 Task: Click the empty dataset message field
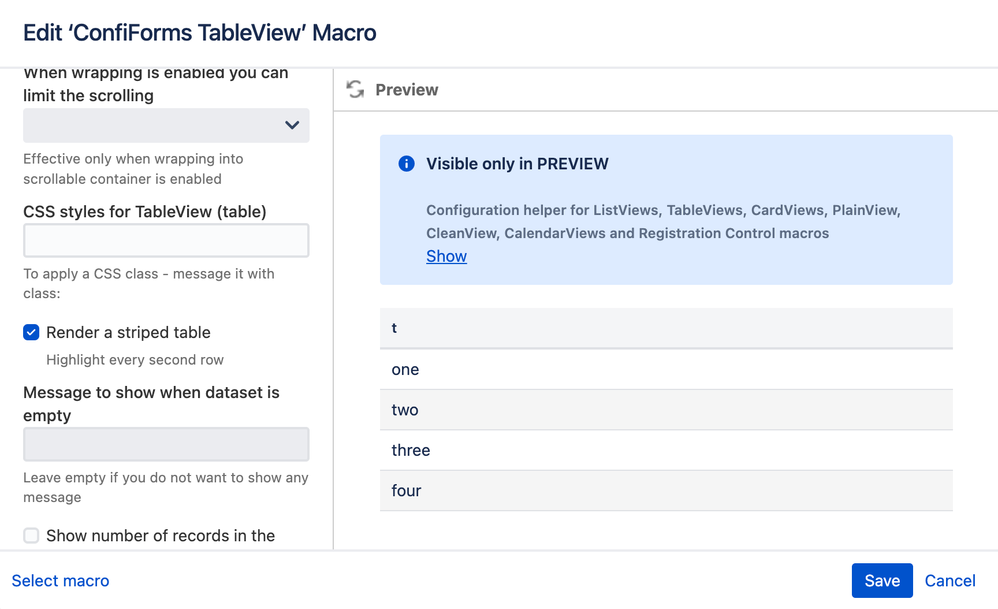tap(166, 444)
